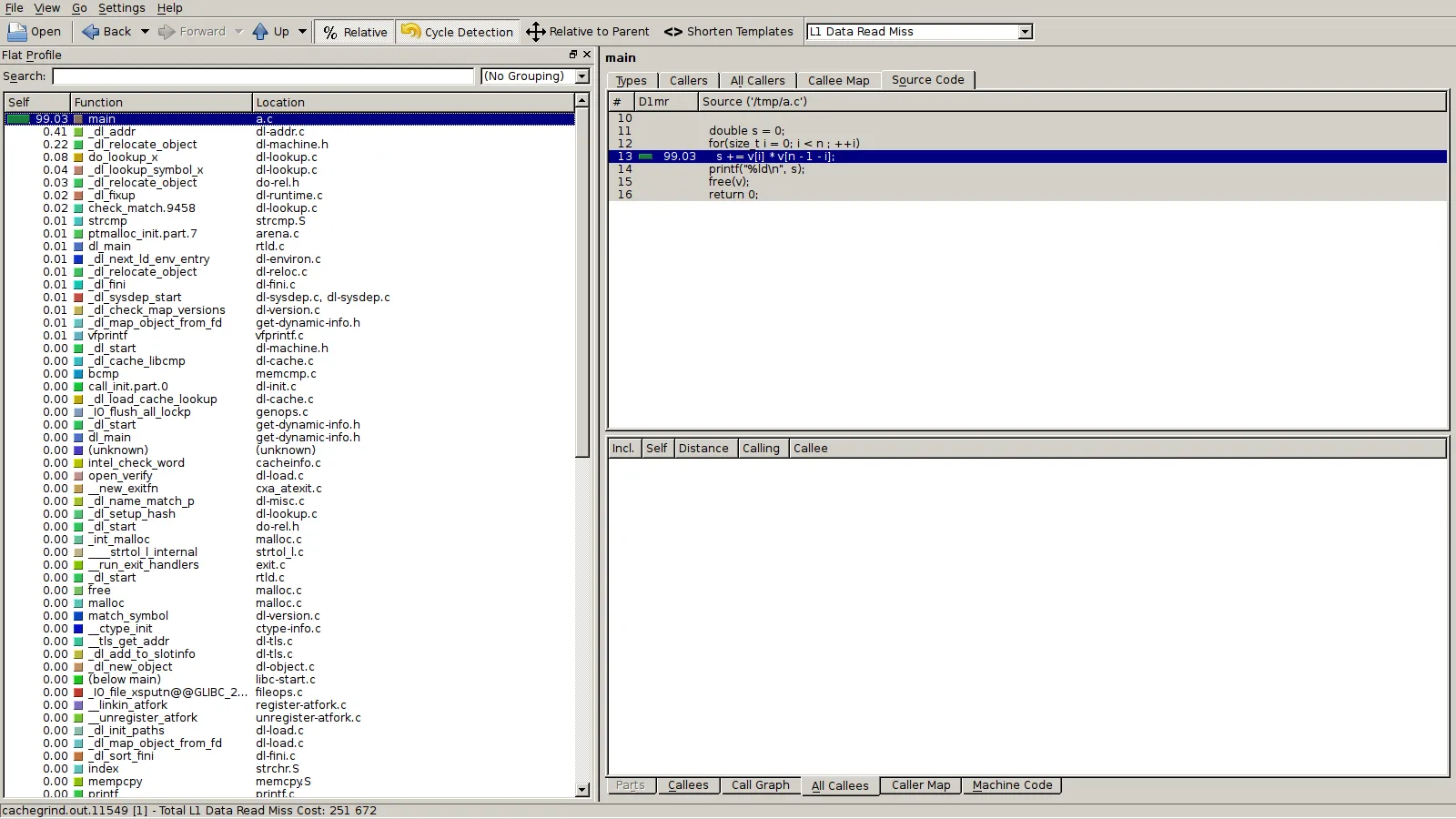Select the _dl_addr function row
The image size is (1456, 819).
[x=289, y=132]
